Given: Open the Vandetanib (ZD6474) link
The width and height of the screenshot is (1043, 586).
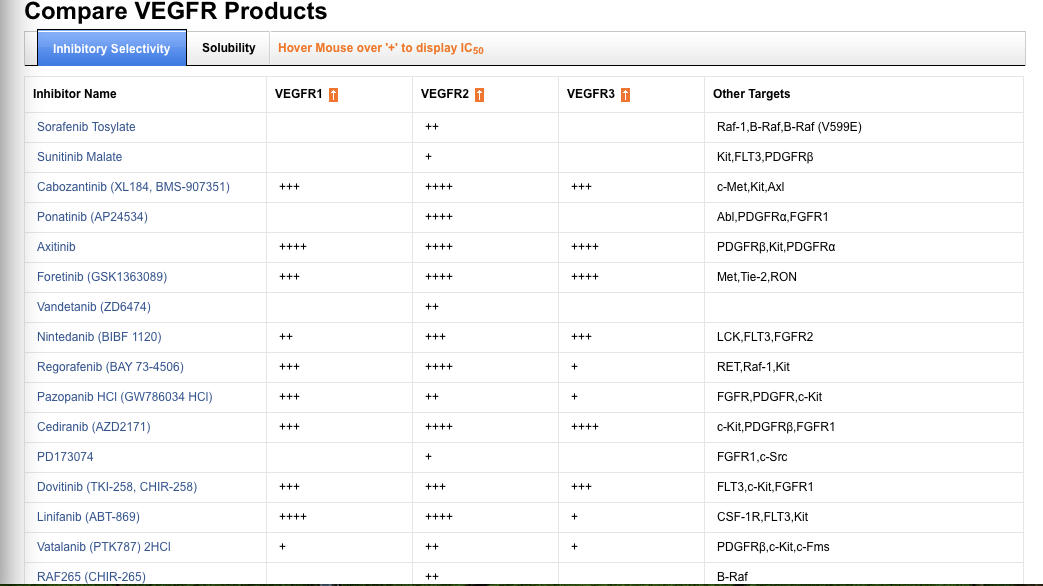Looking at the screenshot, I should [94, 307].
